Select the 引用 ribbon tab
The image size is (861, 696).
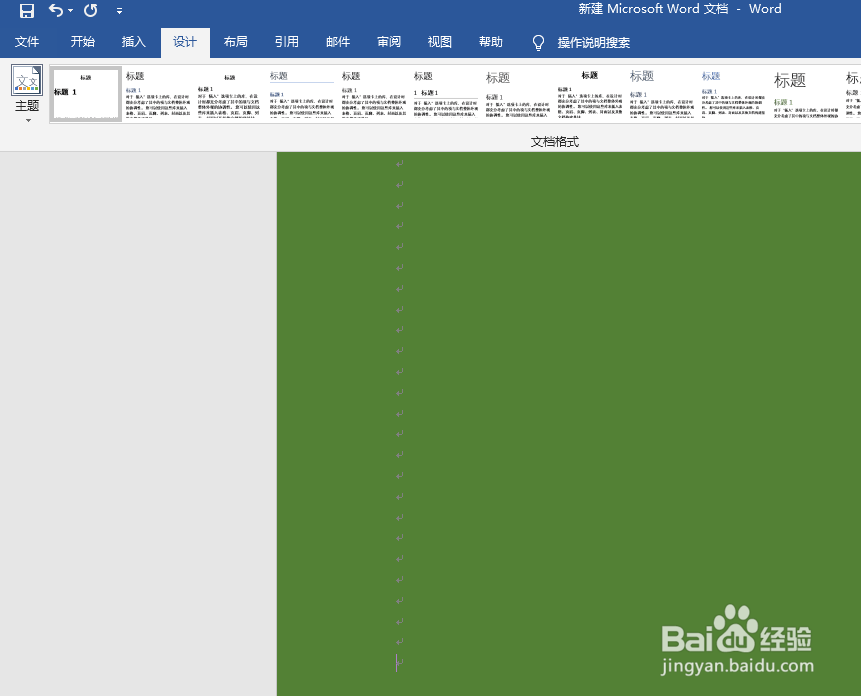pyautogui.click(x=287, y=42)
